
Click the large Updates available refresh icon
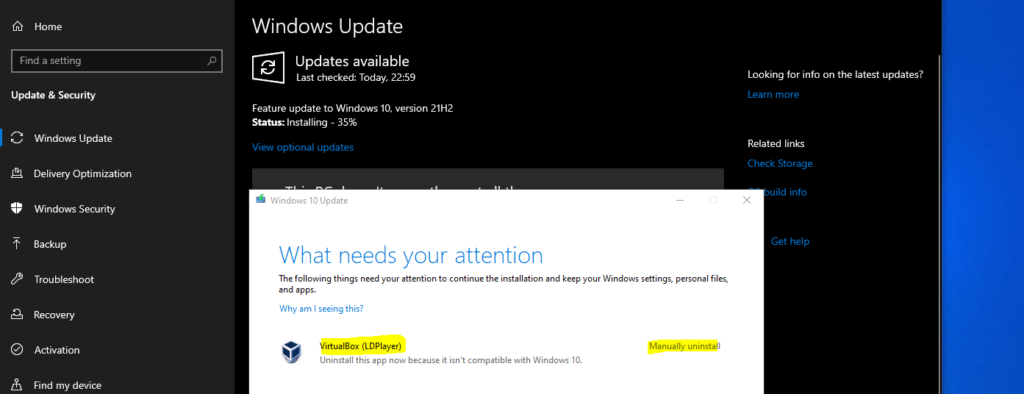268,67
